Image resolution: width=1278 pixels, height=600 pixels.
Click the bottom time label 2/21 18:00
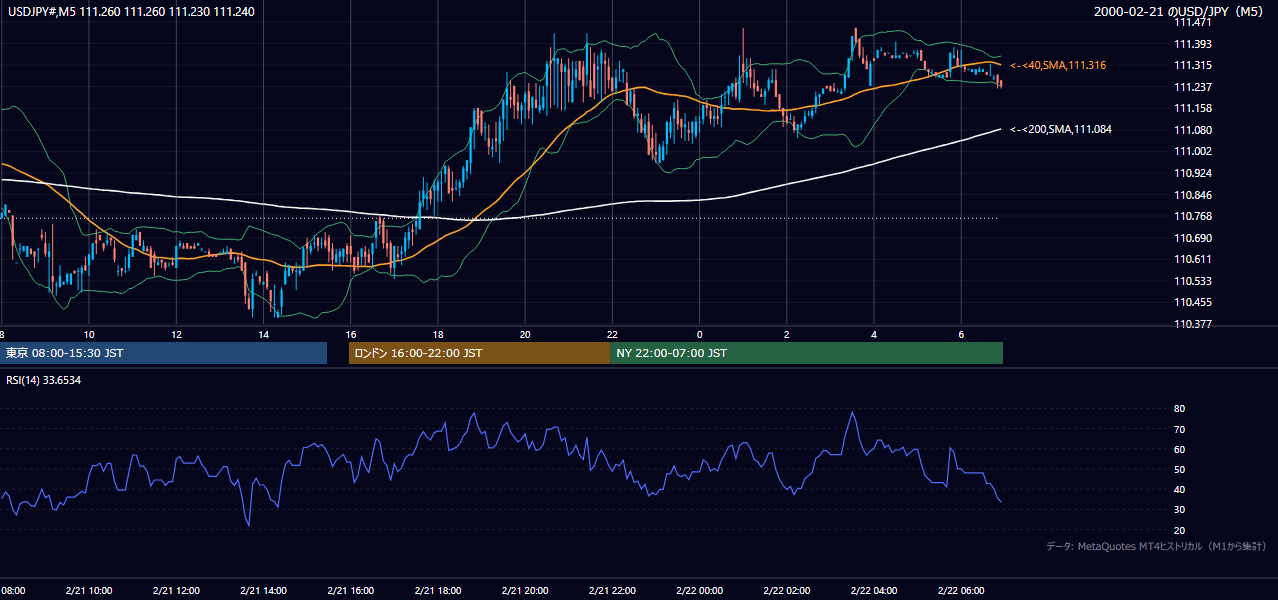pos(437,590)
